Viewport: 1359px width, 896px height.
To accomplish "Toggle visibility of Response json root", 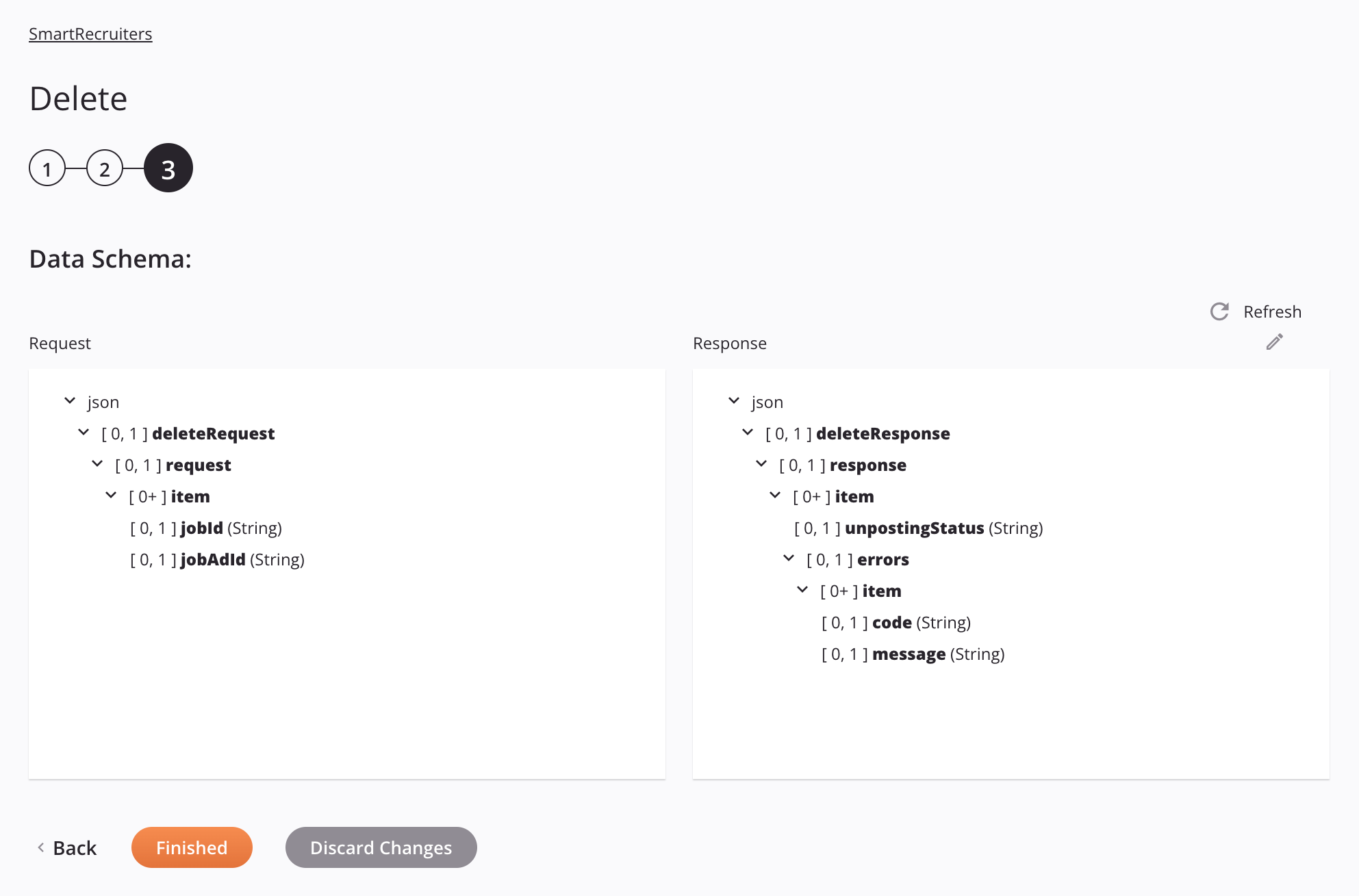I will tap(733, 400).
